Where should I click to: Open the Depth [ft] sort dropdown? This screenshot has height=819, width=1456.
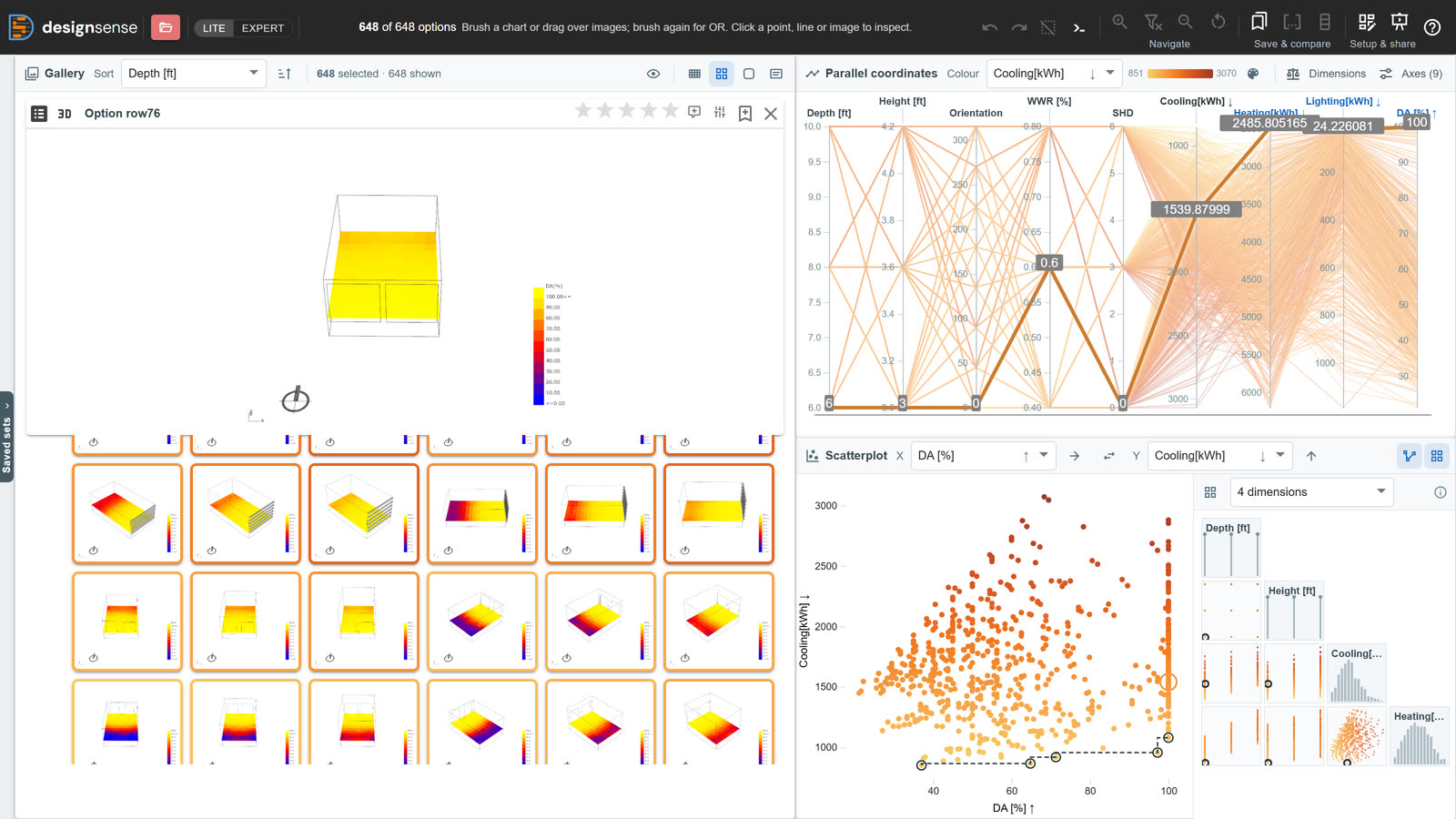pyautogui.click(x=193, y=74)
